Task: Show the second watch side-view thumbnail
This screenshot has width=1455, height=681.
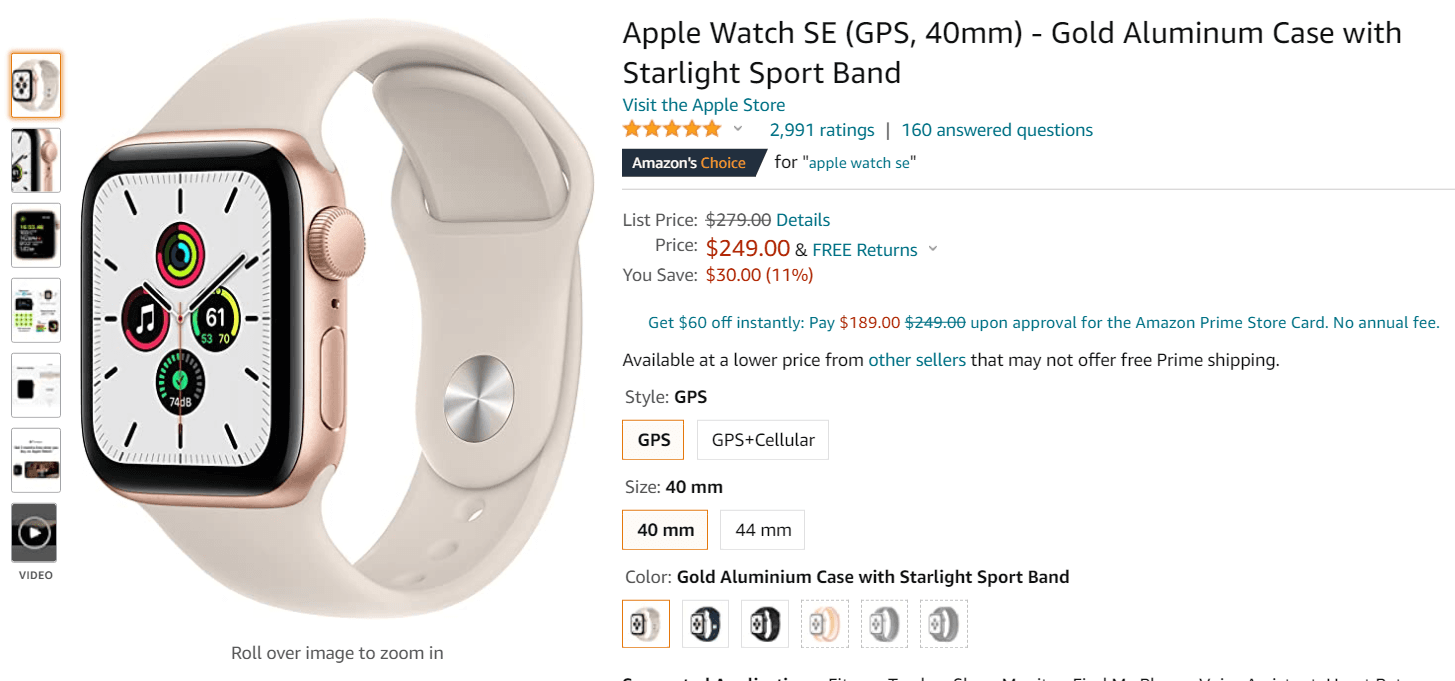Action: click(35, 160)
